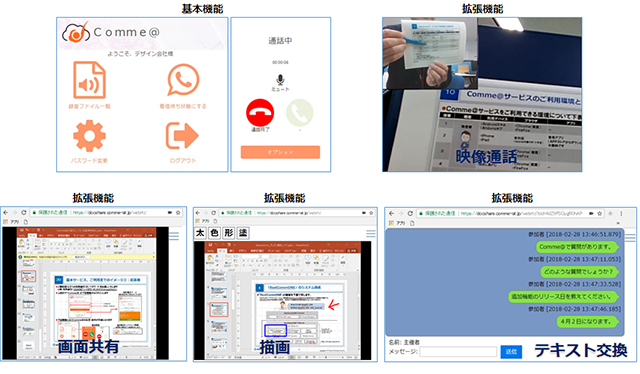Mute the microphone during the call
This screenshot has height=374, width=640.
click(x=280, y=80)
